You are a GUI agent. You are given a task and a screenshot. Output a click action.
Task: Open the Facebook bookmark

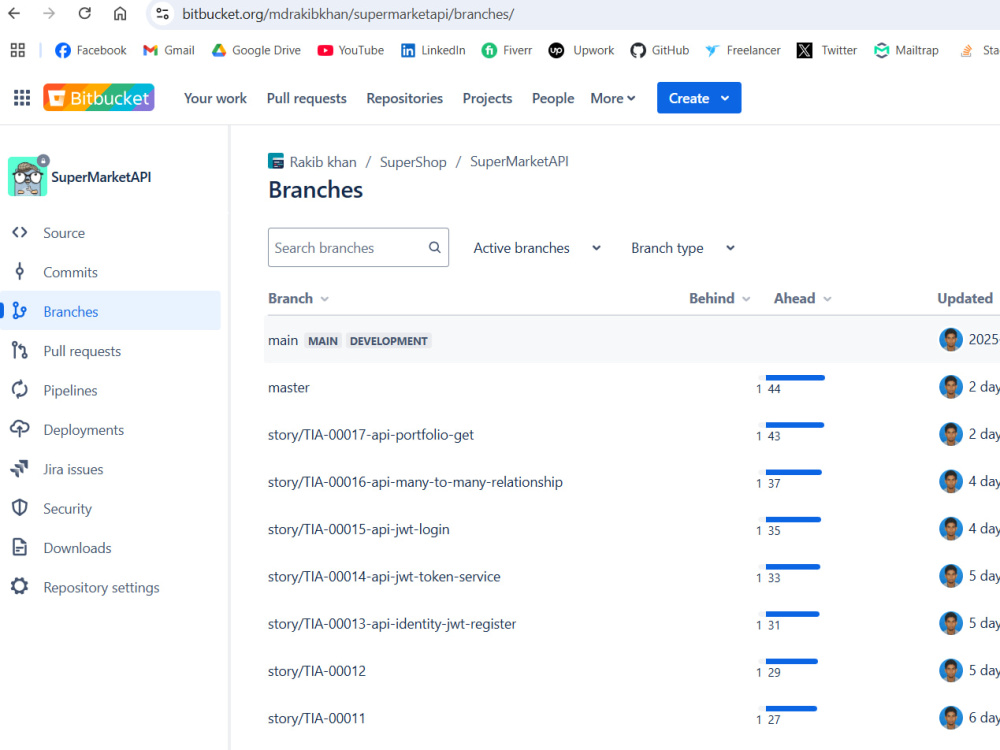click(91, 50)
